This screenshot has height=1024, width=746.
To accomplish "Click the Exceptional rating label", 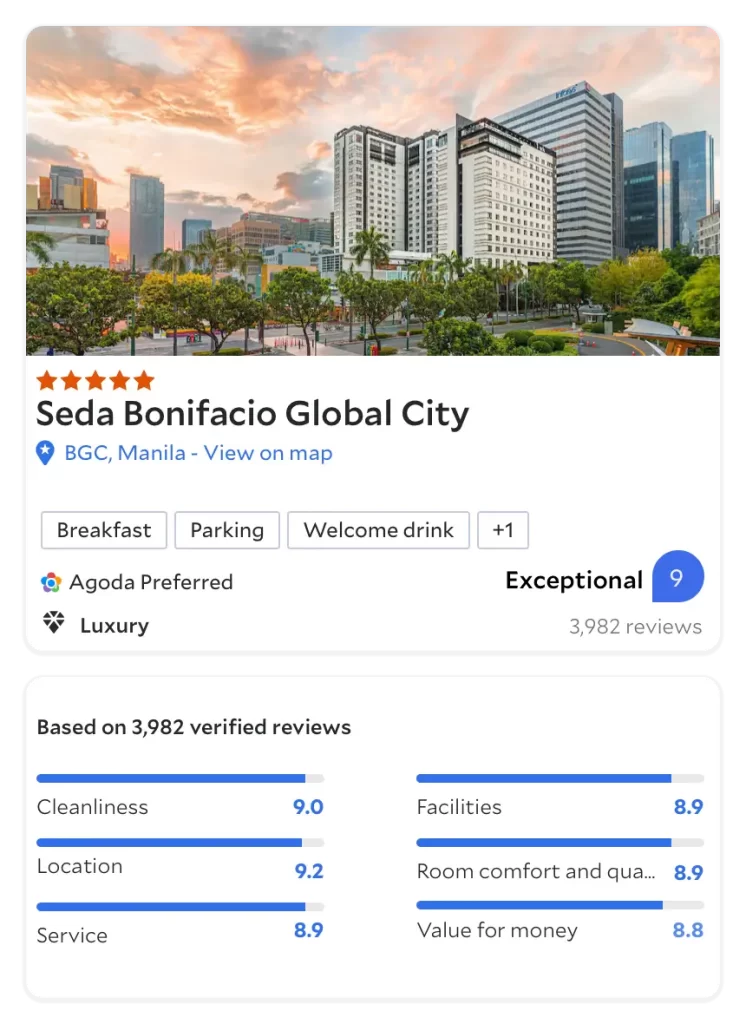I will [x=573, y=580].
